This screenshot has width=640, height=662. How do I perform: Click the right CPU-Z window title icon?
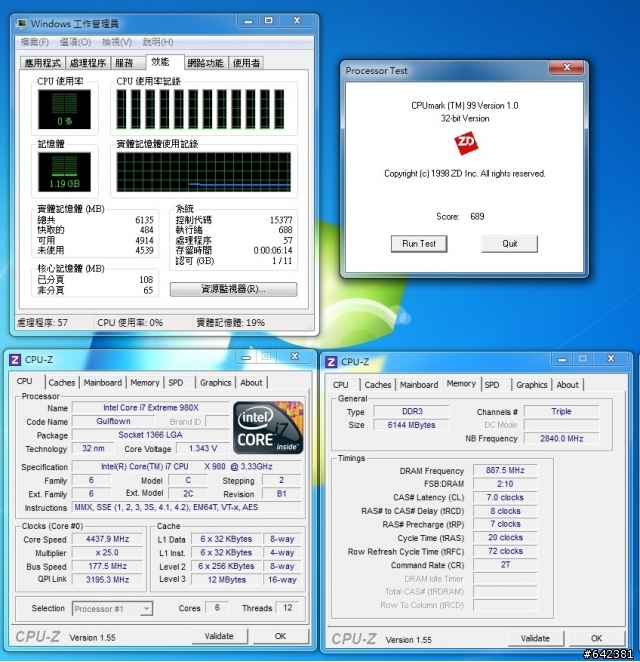[331, 362]
